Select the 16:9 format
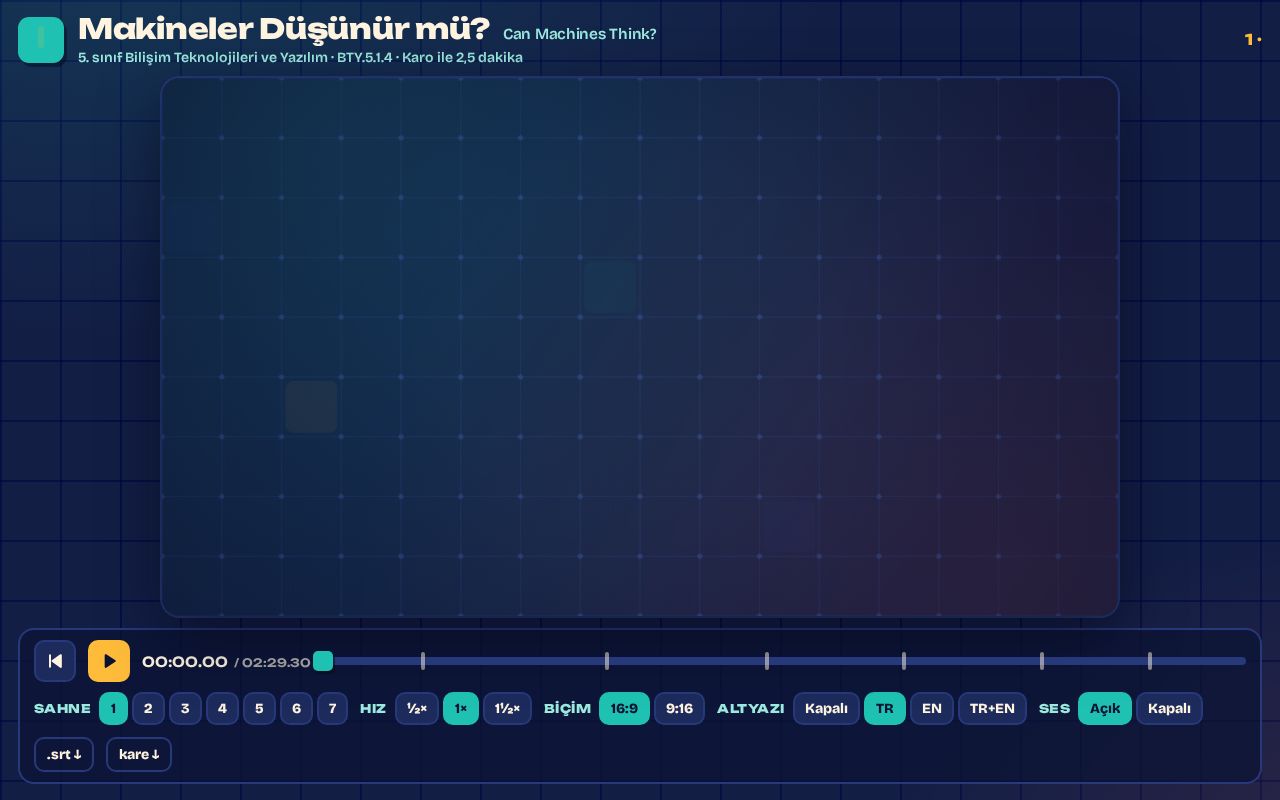This screenshot has height=800, width=1280. (x=624, y=708)
